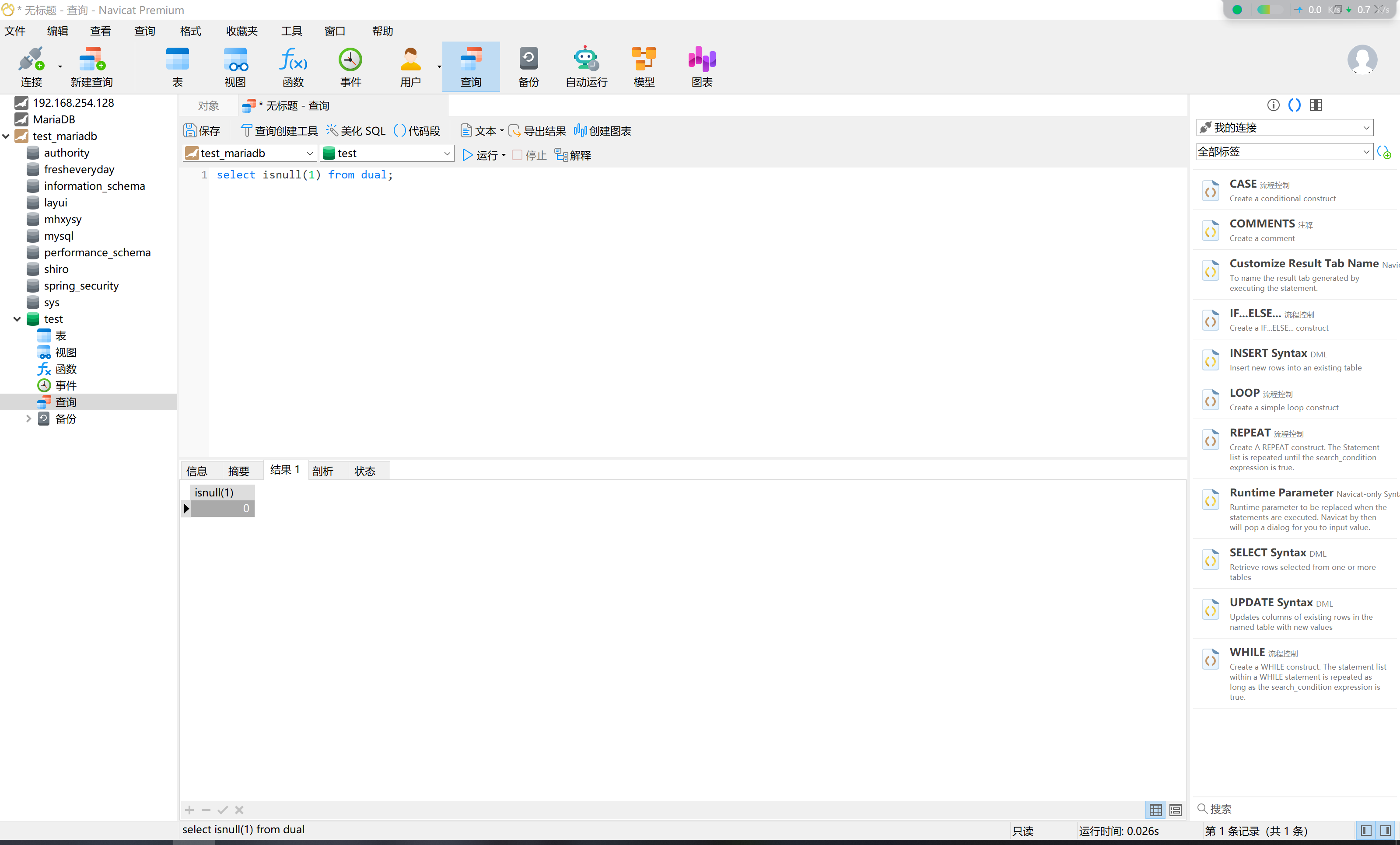Screen dimensions: 1400x845
Task: Click the Save query button
Action: pos(202,131)
